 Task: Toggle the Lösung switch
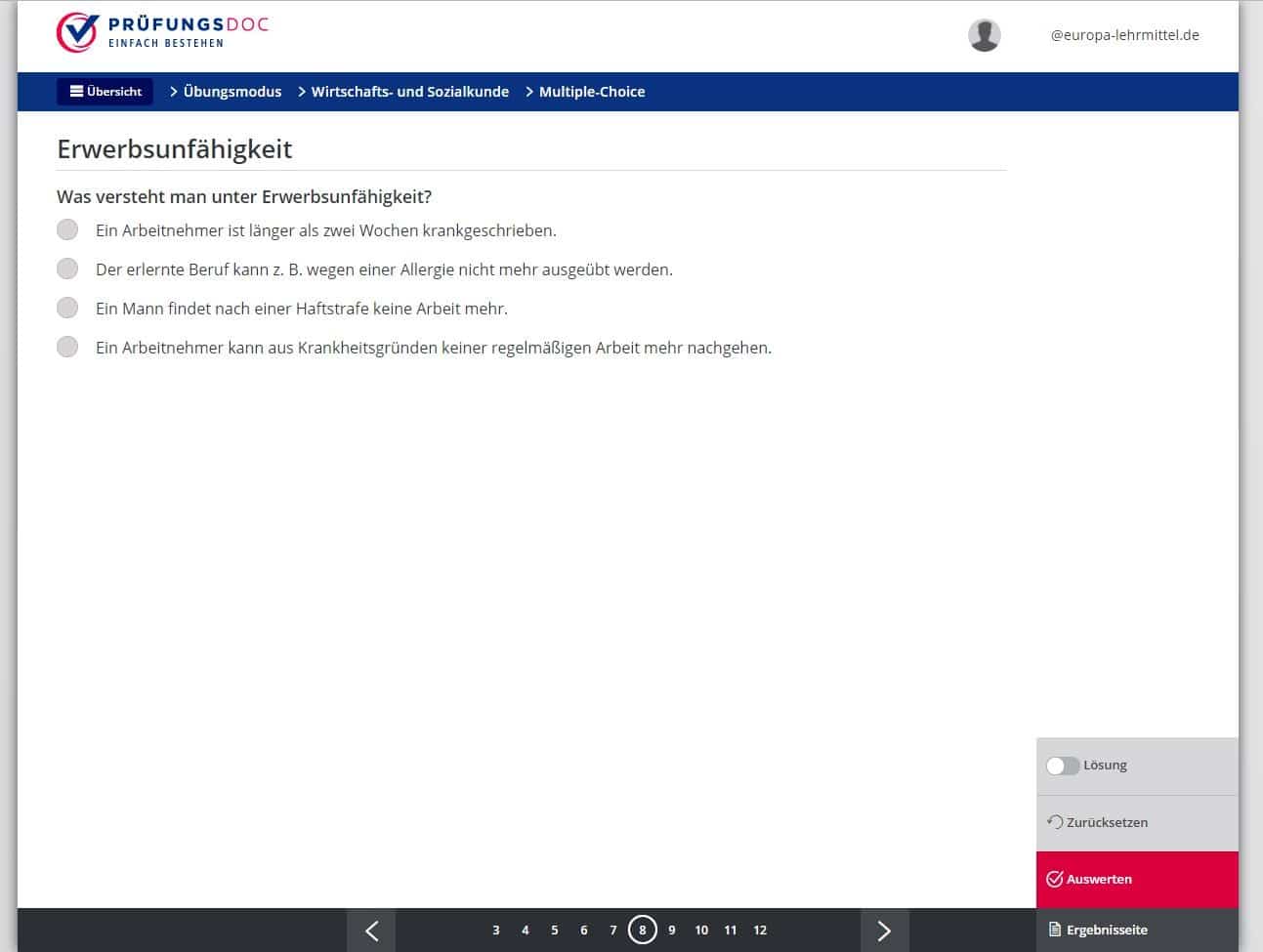[1062, 766]
